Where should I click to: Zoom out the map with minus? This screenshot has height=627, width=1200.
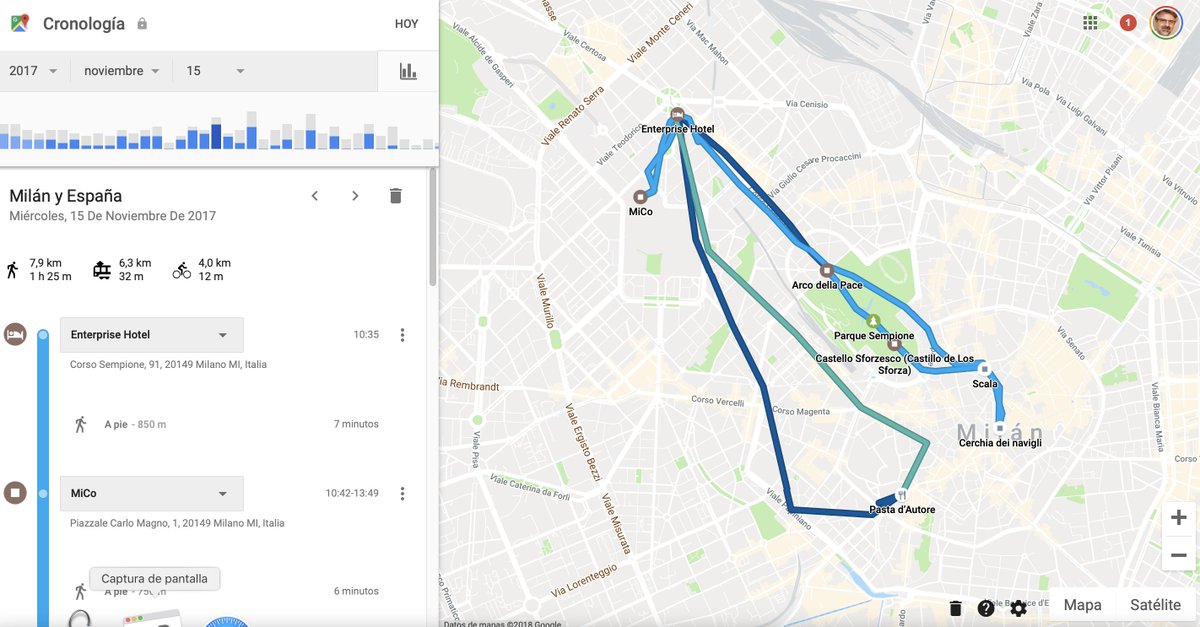pyautogui.click(x=1179, y=555)
